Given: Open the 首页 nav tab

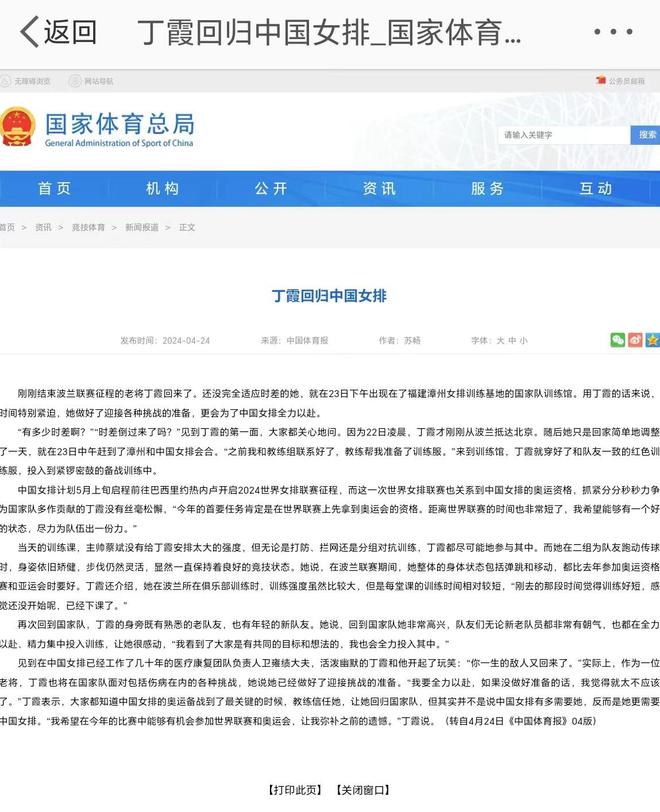Looking at the screenshot, I should point(54,189).
